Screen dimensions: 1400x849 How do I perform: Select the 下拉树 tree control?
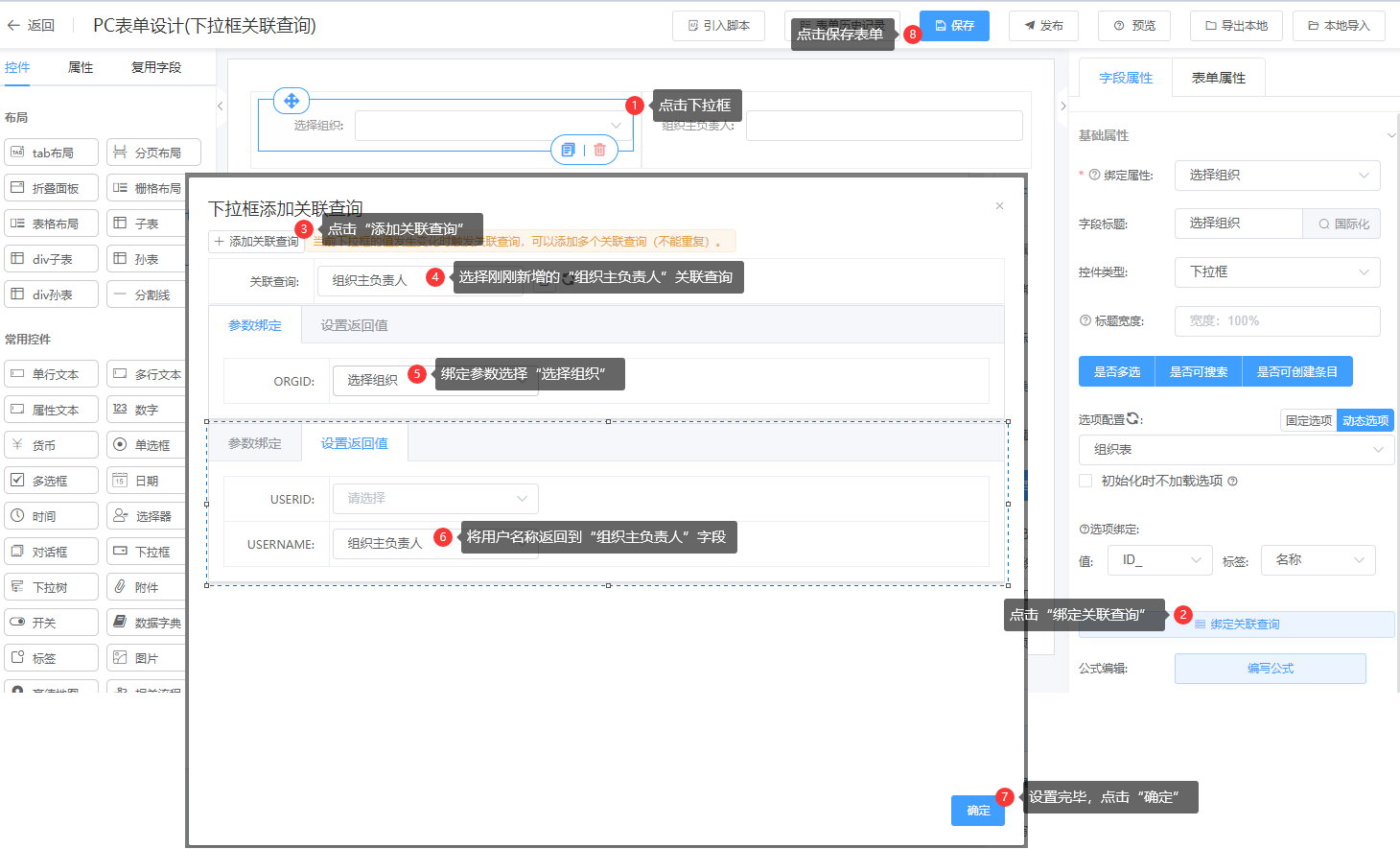(x=52, y=587)
